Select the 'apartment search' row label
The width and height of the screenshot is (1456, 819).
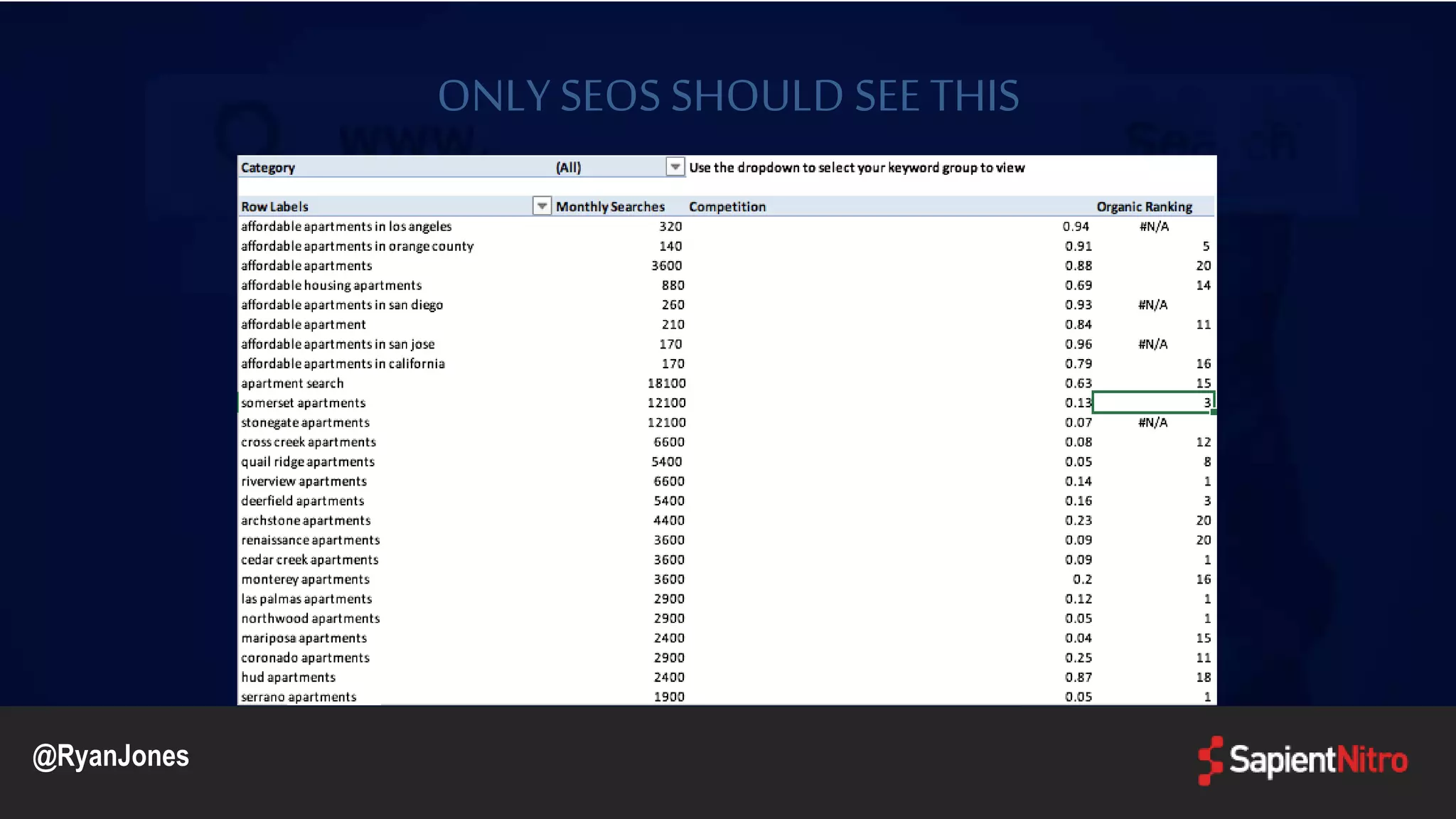tap(292, 383)
